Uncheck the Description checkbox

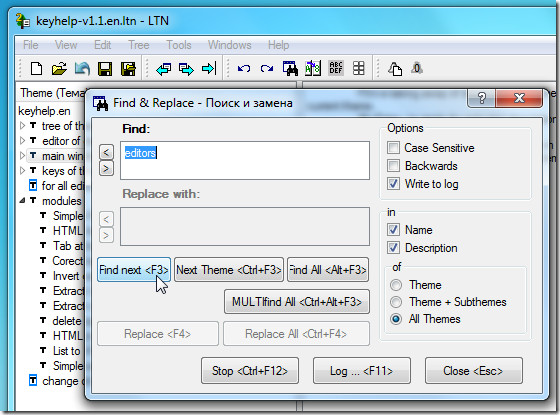pos(393,248)
